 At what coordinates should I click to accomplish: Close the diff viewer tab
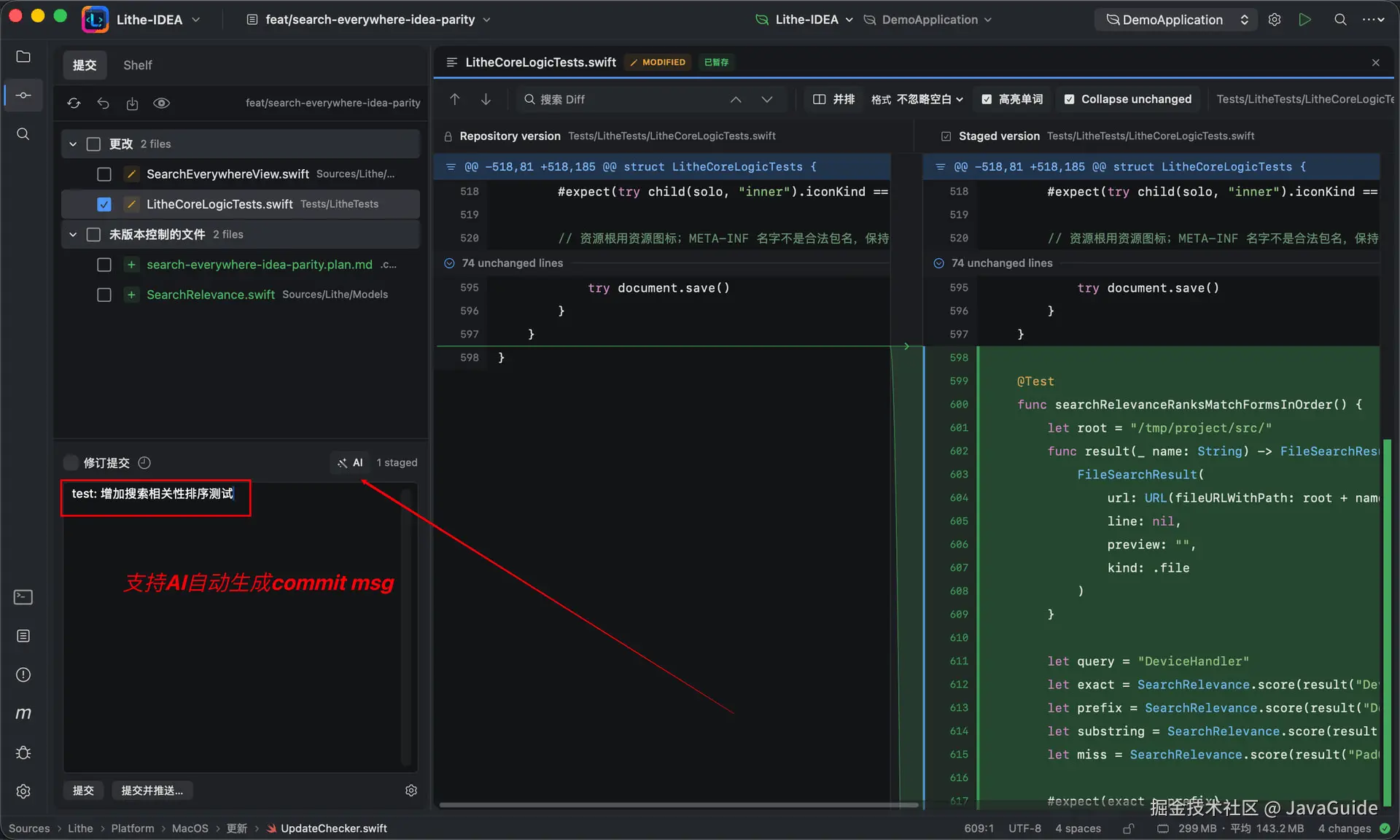[x=1375, y=63]
